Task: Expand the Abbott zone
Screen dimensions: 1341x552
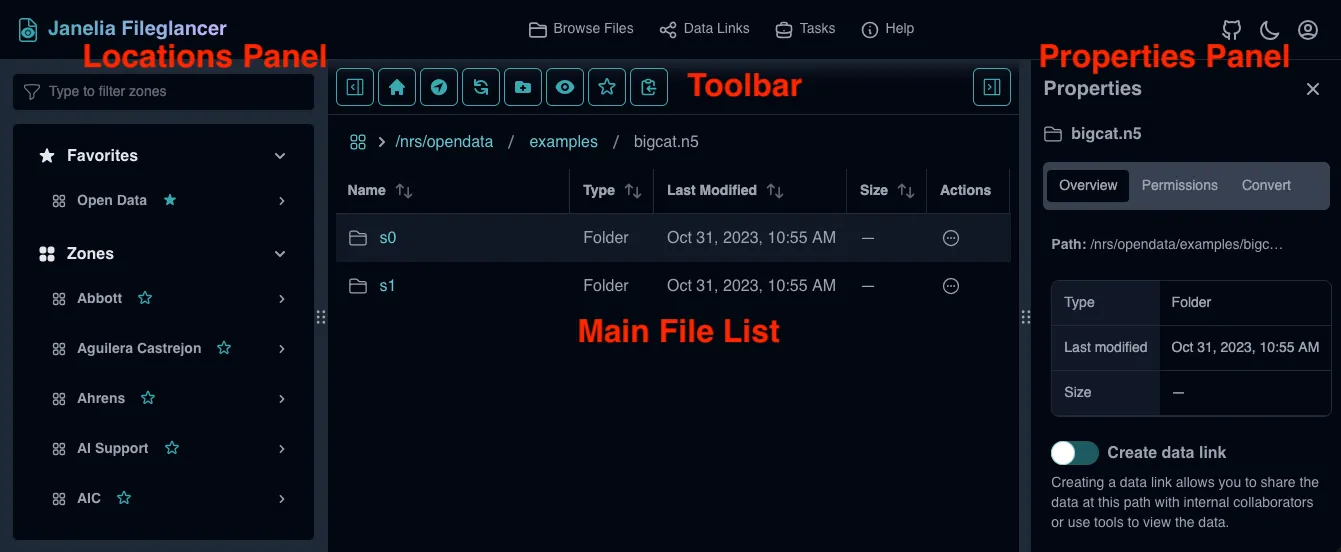Action: [x=282, y=299]
